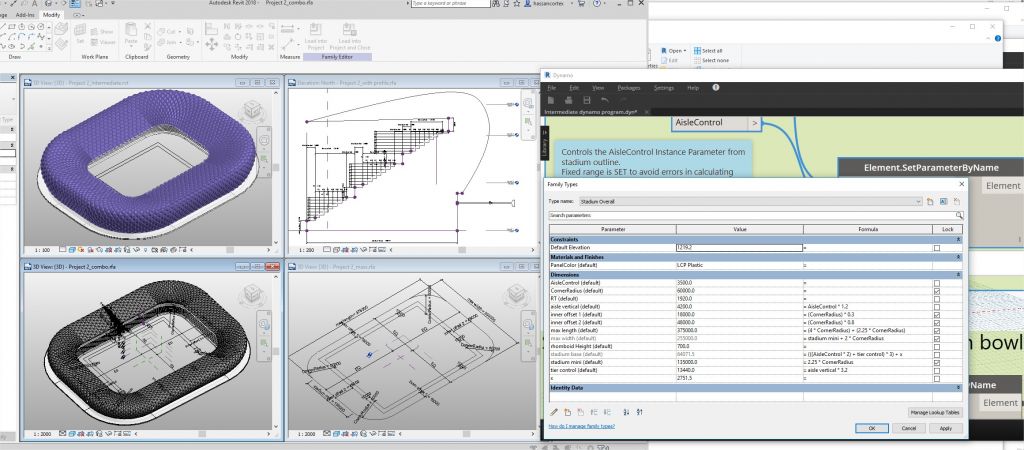1024x450 pixels.
Task: Click the Load into Project ribbon icon
Action: pyautogui.click(x=315, y=30)
